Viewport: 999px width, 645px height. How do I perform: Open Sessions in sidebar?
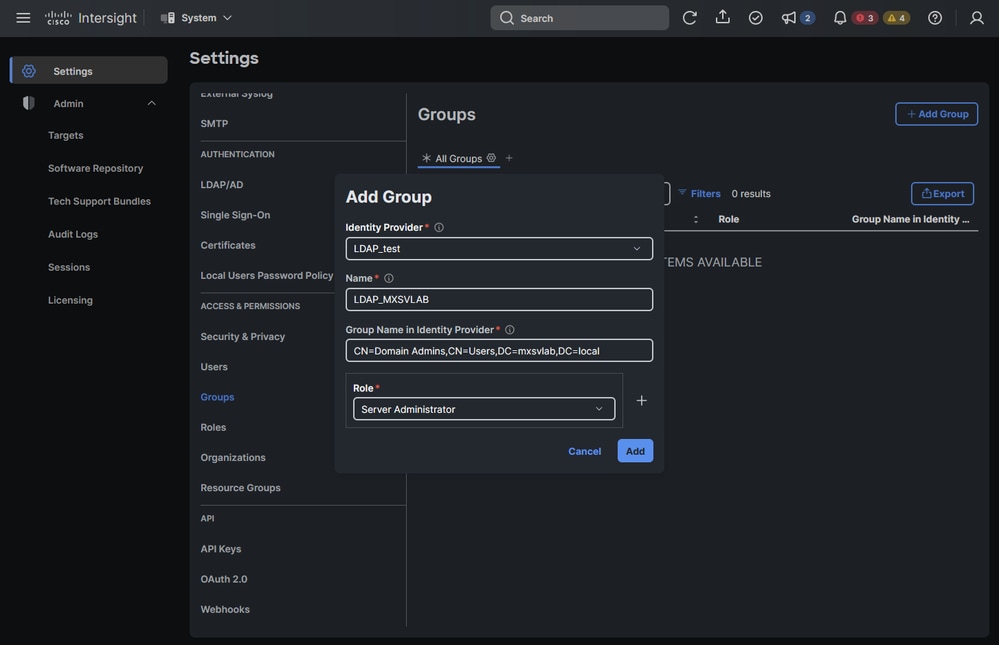pyautogui.click(x=69, y=267)
